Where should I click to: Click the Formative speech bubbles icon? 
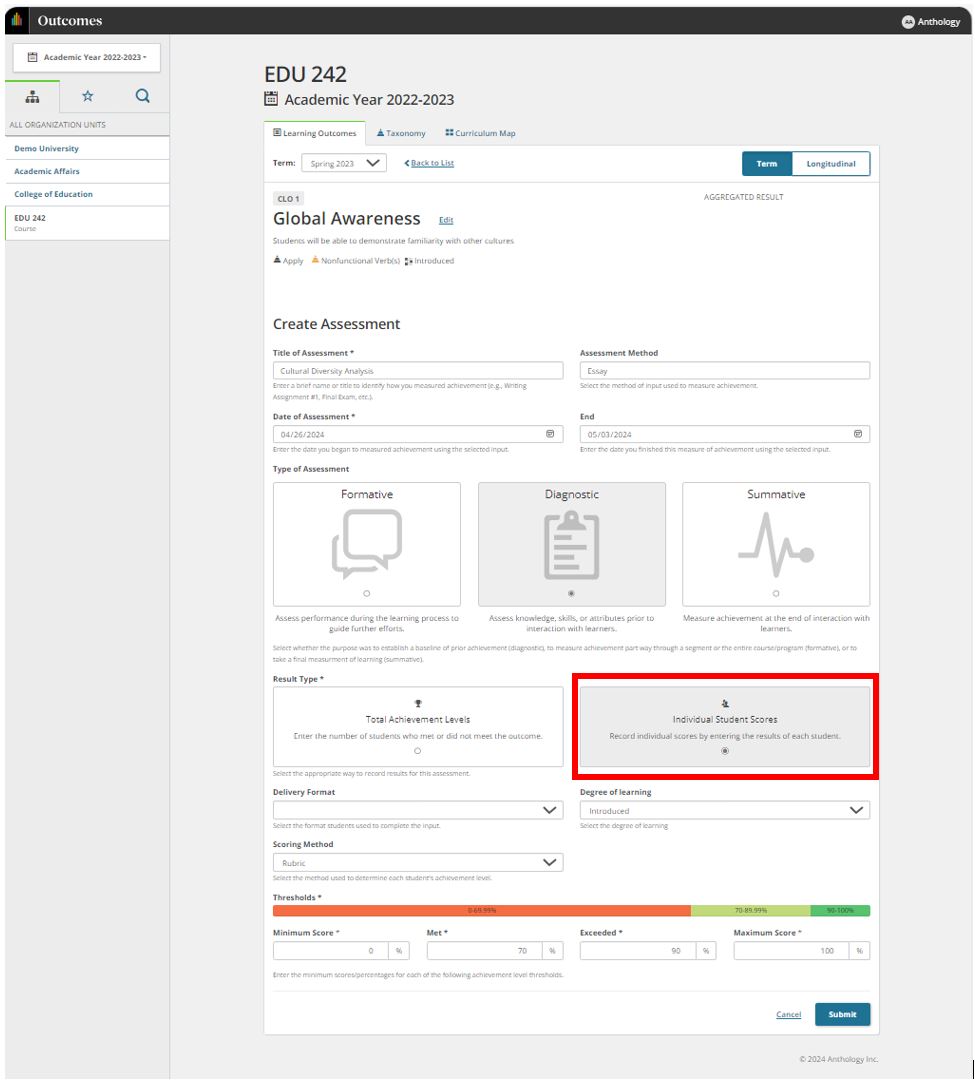[366, 544]
